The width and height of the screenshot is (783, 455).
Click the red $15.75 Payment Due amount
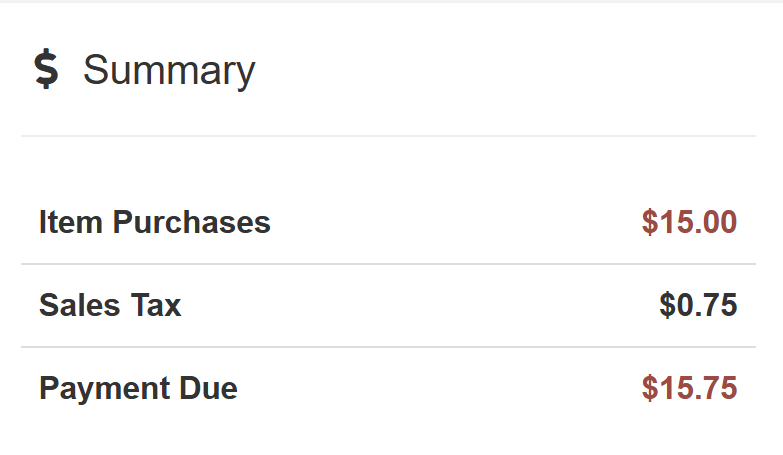click(x=689, y=388)
